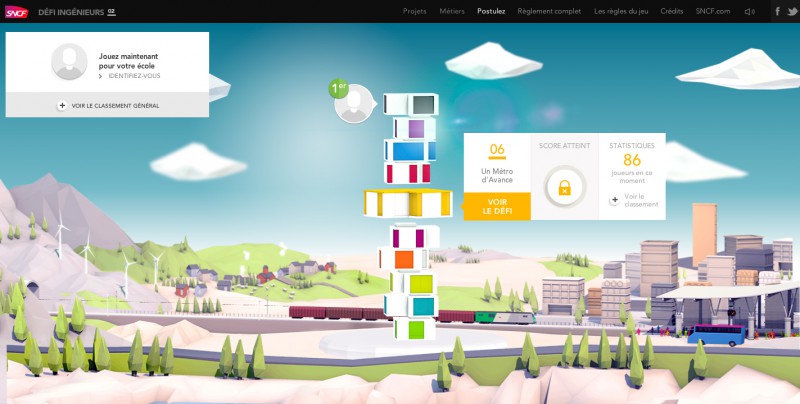Open the Métiers menu item
The image size is (800, 404).
[x=452, y=11]
